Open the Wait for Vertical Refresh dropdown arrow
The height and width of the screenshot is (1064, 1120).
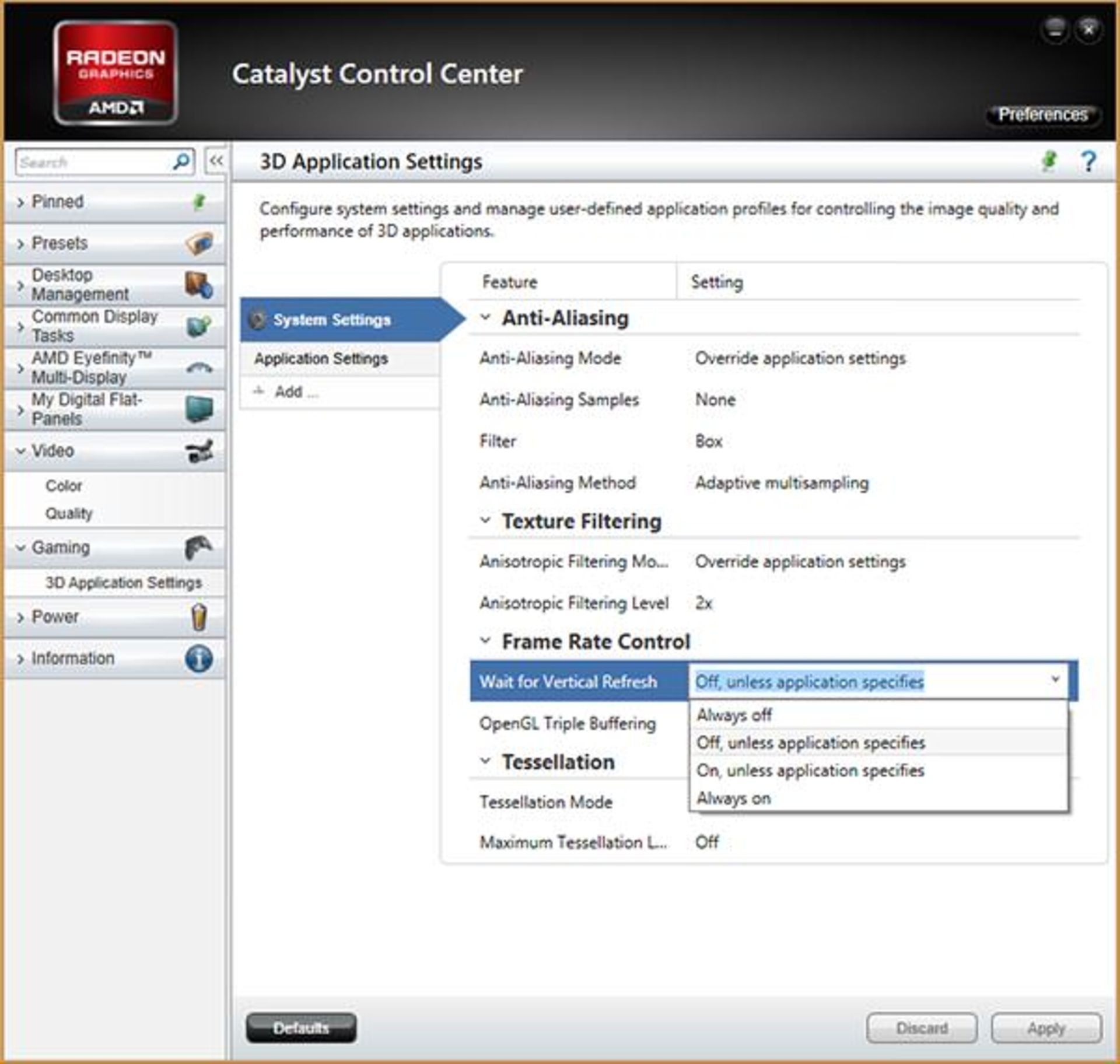[x=1055, y=680]
